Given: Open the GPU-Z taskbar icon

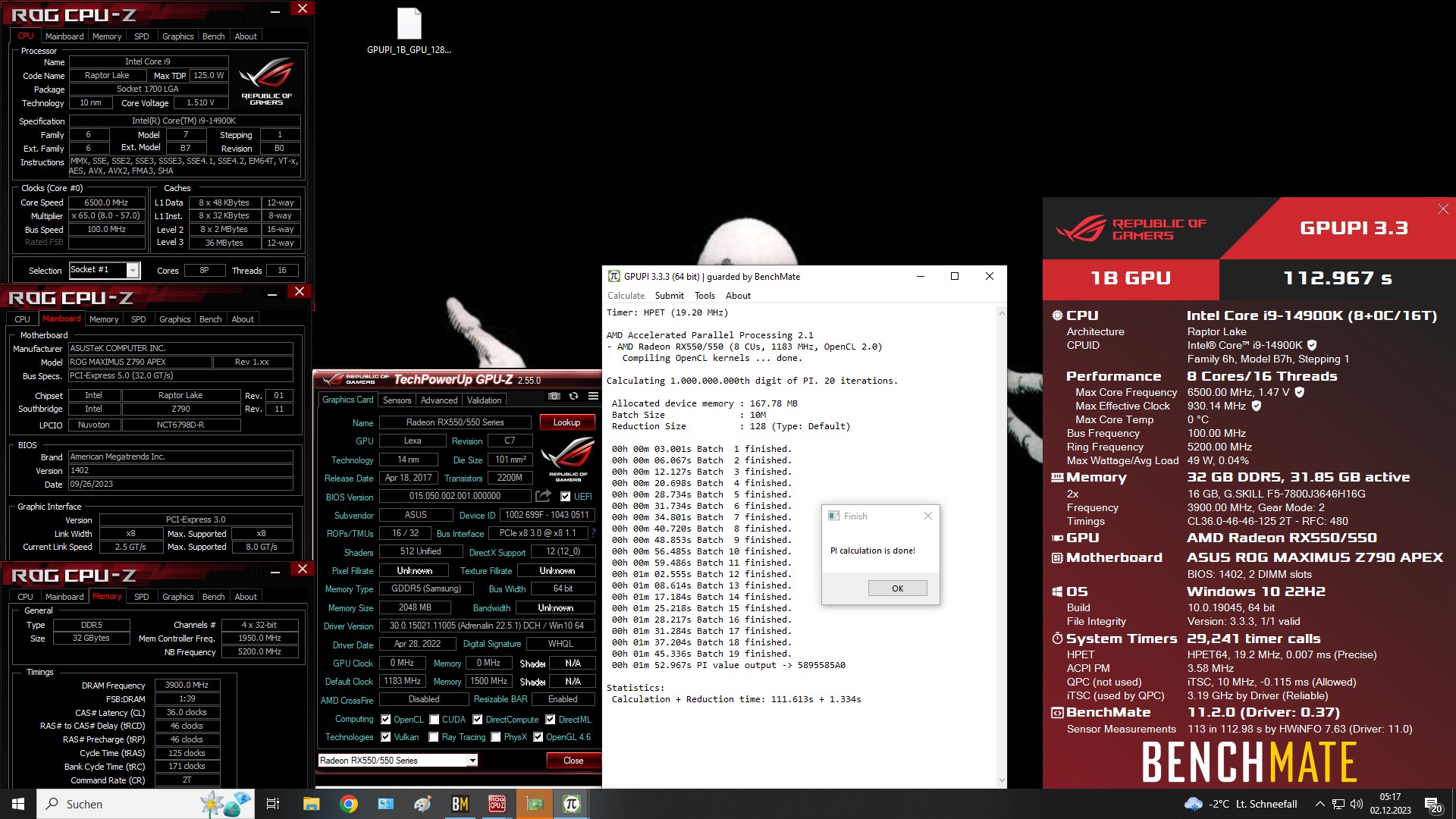Looking at the screenshot, I should (x=535, y=804).
